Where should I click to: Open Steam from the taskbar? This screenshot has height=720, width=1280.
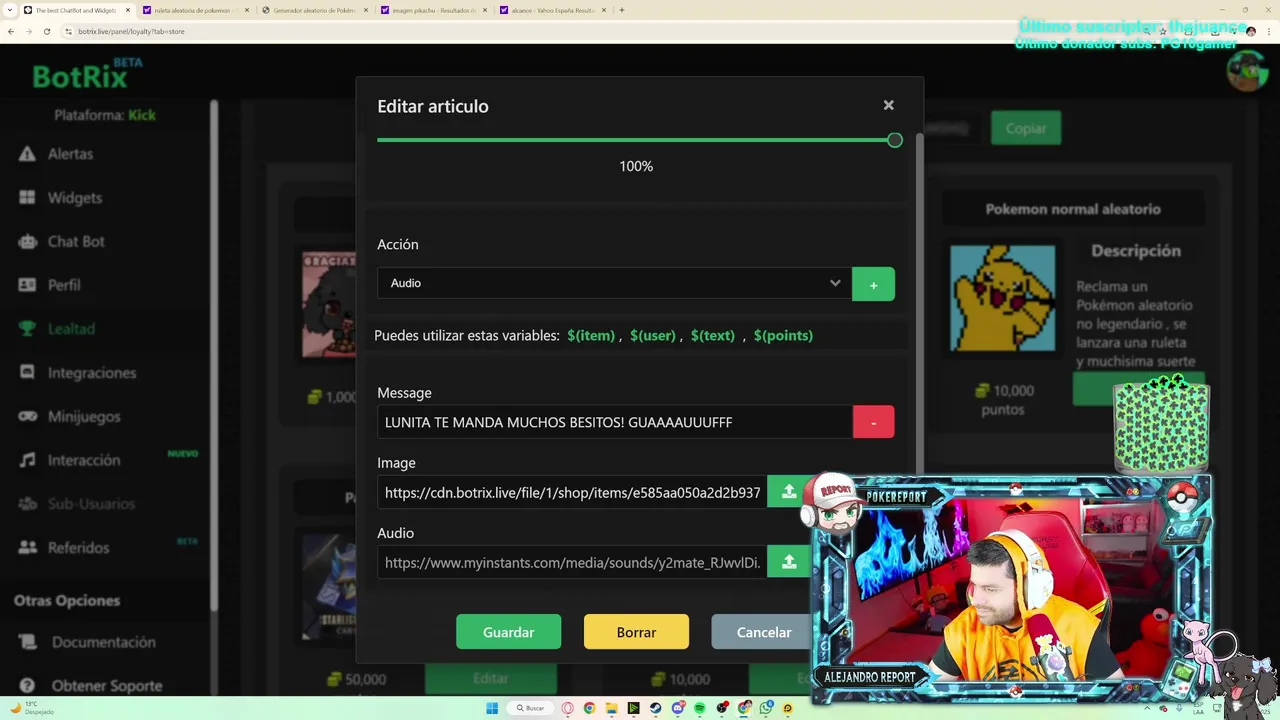[655, 708]
